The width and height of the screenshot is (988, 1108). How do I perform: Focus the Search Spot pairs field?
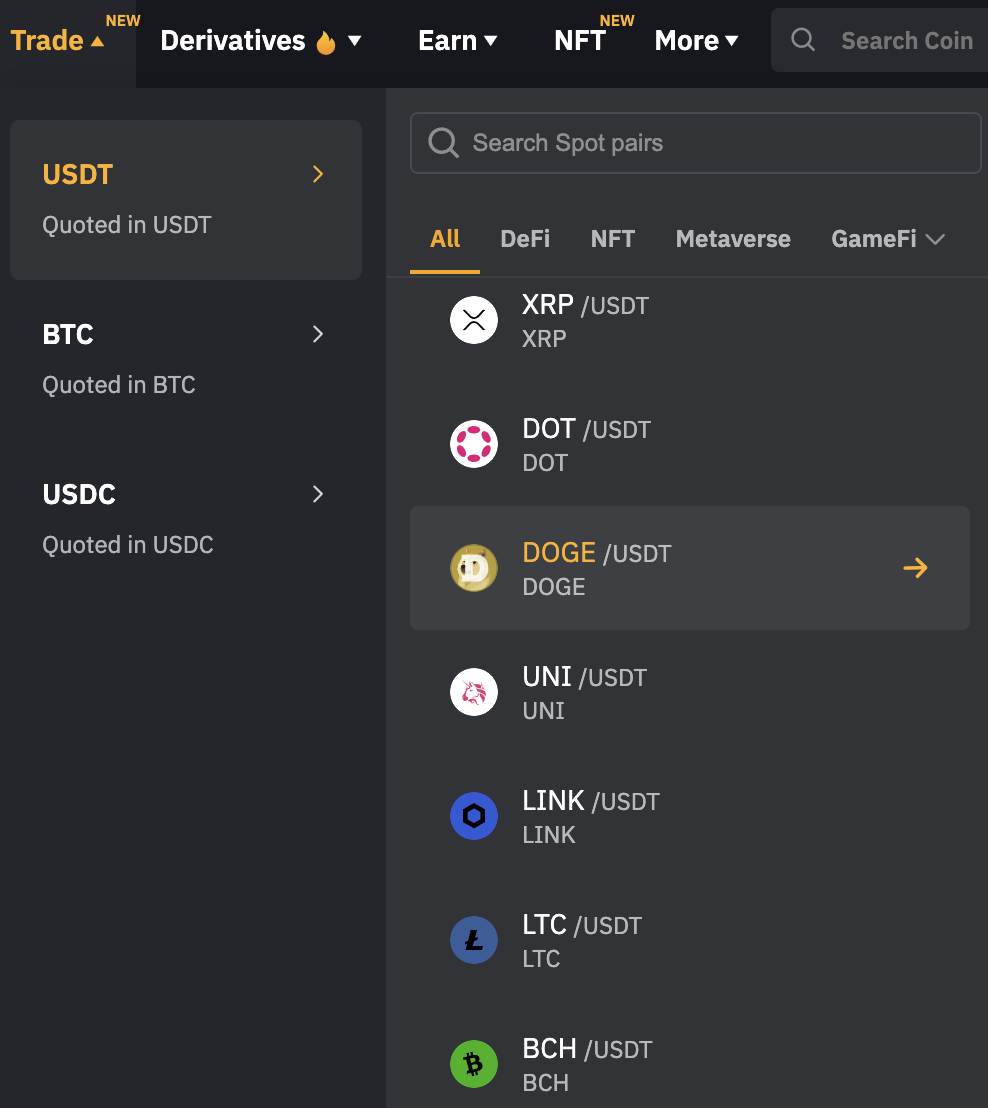pyautogui.click(x=695, y=143)
